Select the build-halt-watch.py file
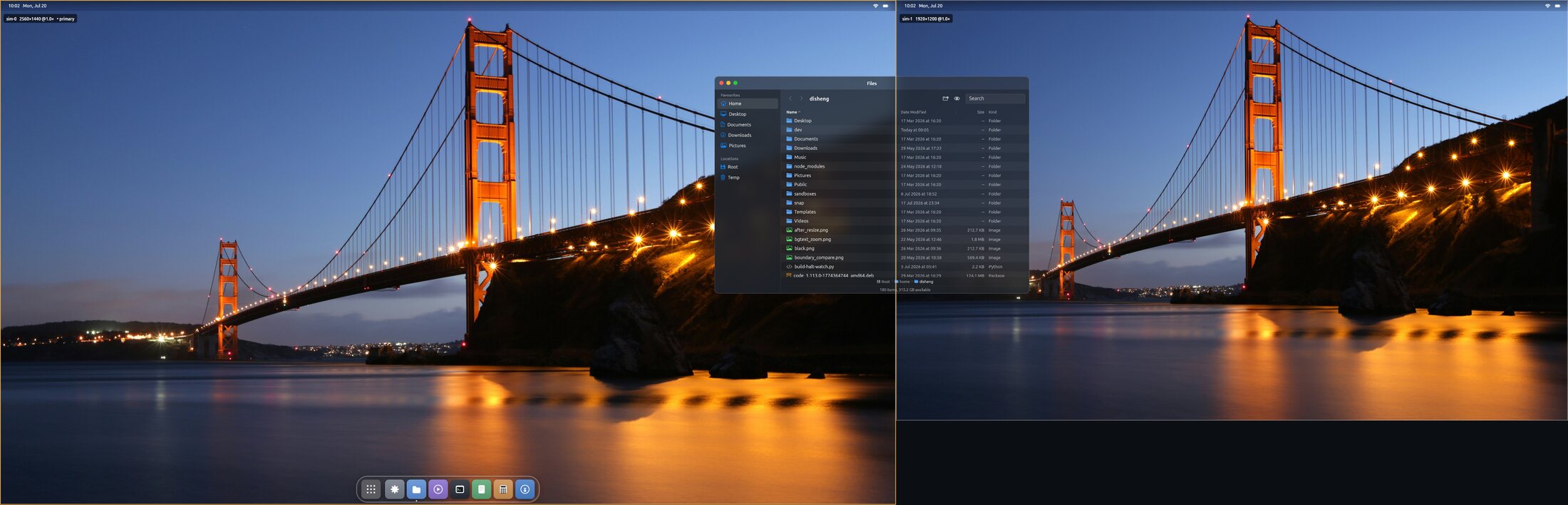The width and height of the screenshot is (1568, 505). [x=905, y=267]
